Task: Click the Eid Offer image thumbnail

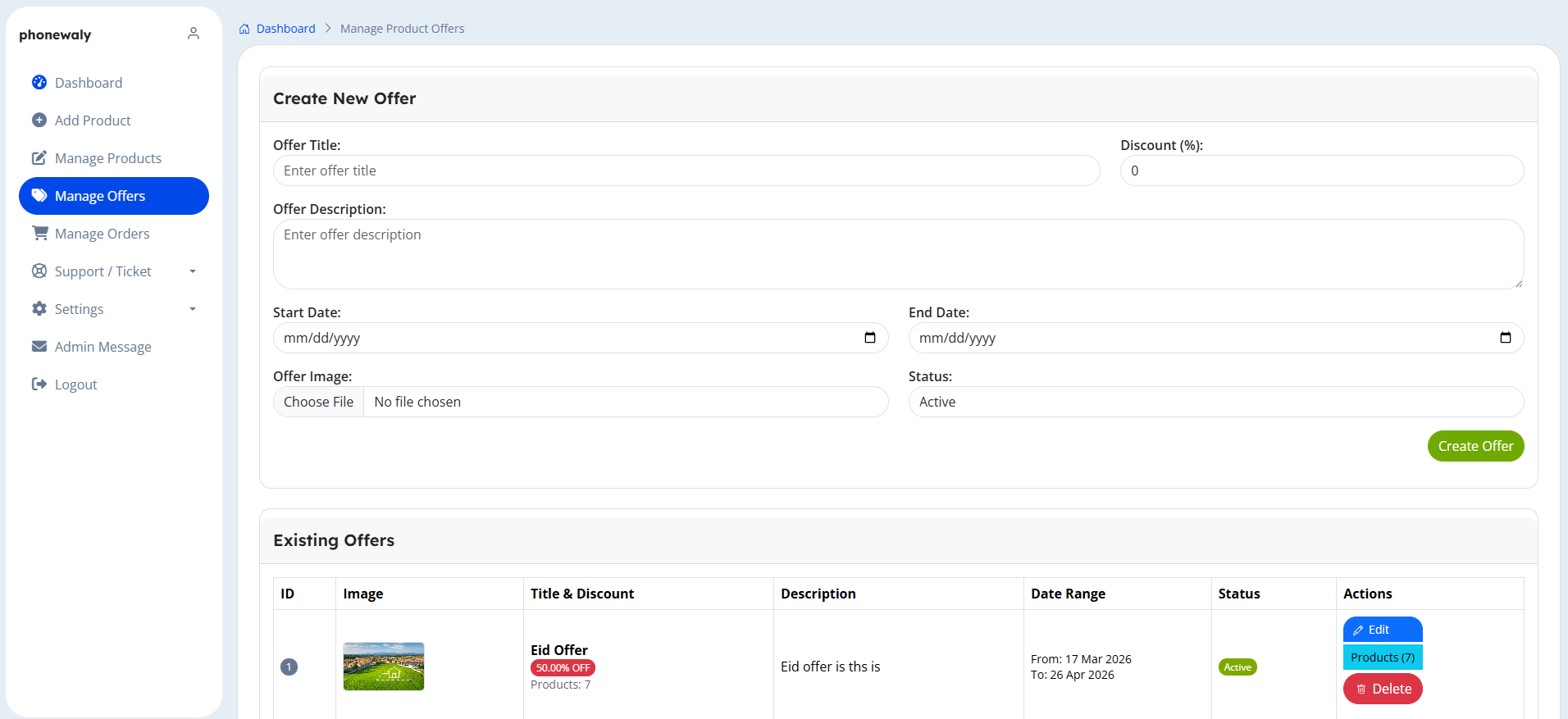Action: coord(384,667)
